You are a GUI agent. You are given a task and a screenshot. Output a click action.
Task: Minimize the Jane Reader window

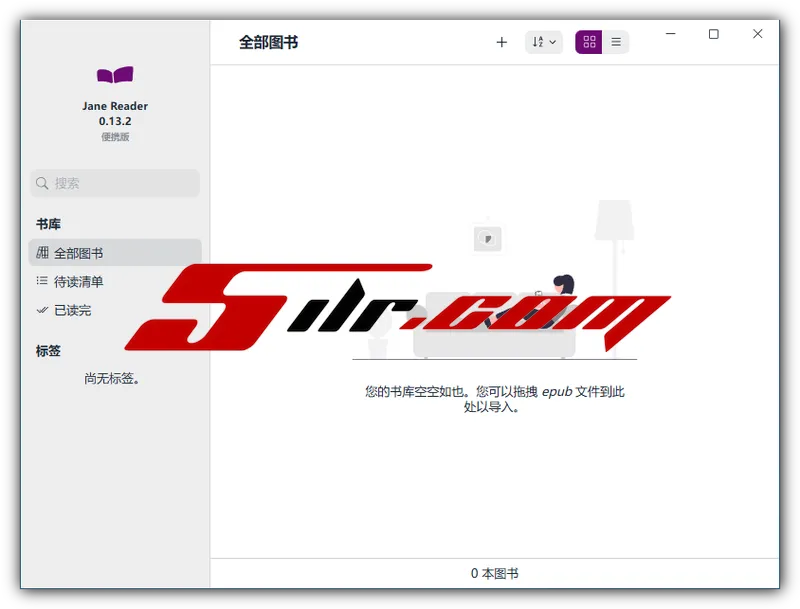670,34
